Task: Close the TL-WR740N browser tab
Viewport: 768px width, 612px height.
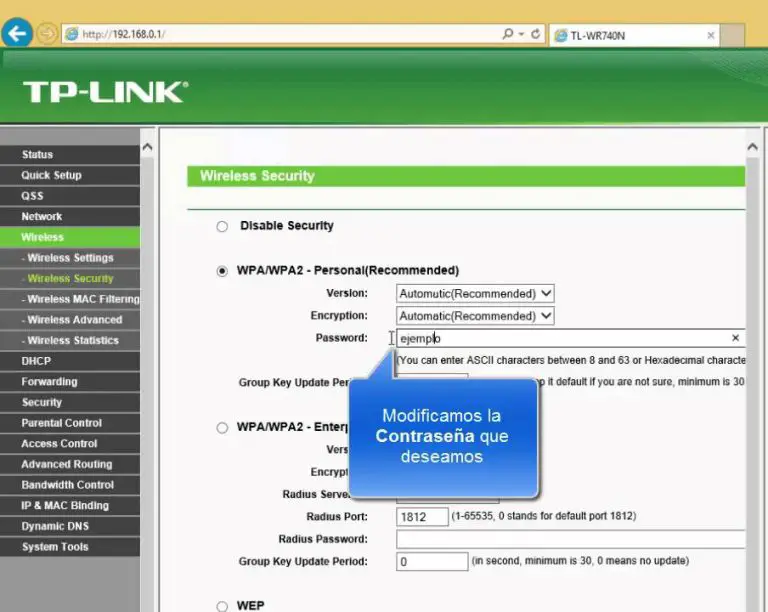Action: (x=711, y=35)
